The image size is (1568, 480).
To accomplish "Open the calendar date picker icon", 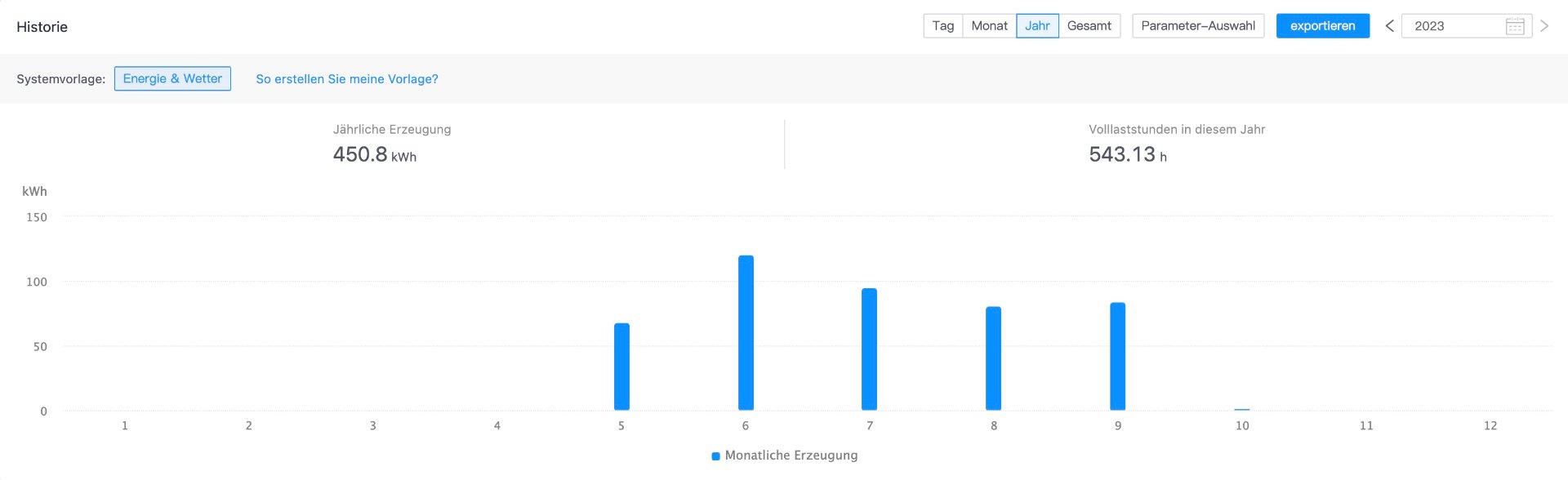I will coord(1515,26).
